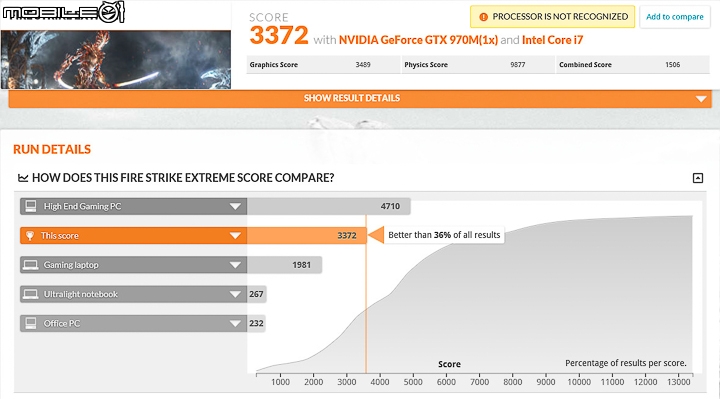Click the 3372 This score bar
720x399 pixels.
point(307,236)
